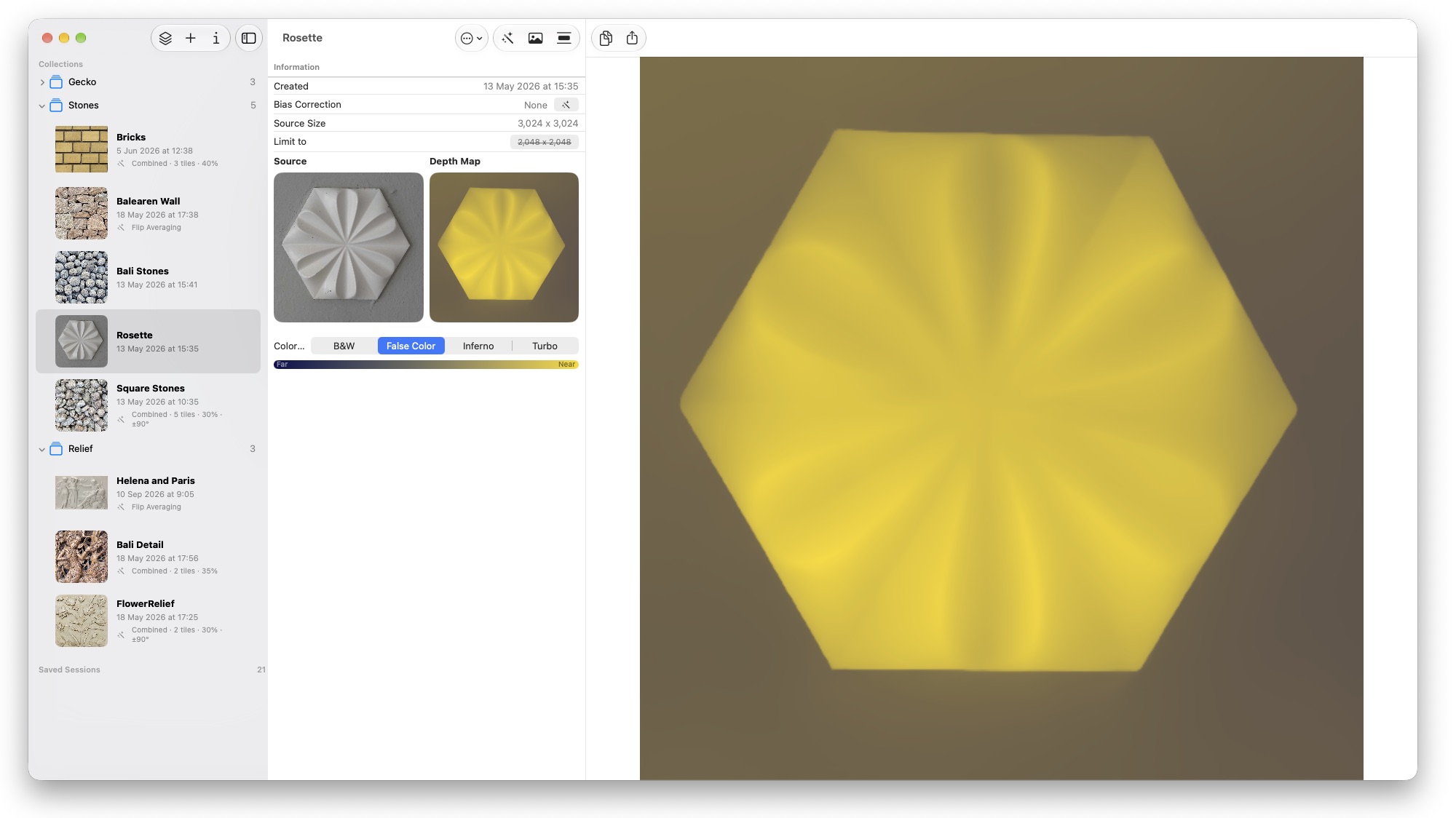Select the Relief collection folder icon
Image resolution: width=1456 pixels, height=818 pixels.
click(x=56, y=449)
